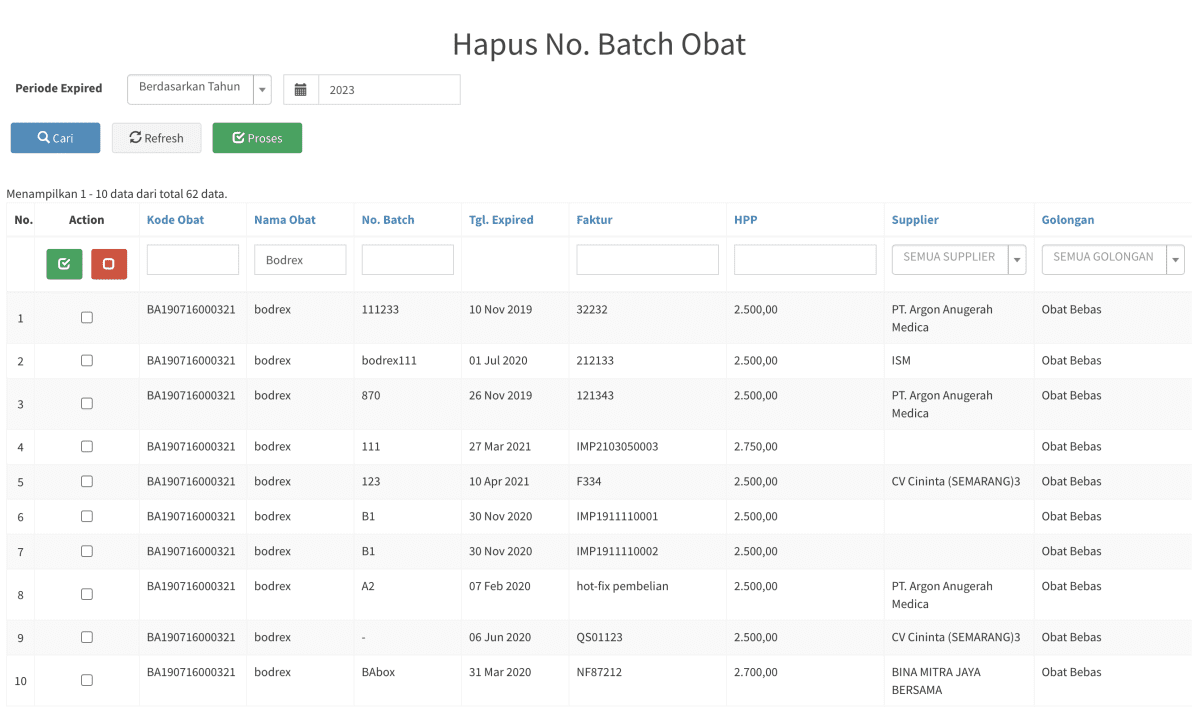Click the red uncheck-all icon in Action column
This screenshot has height=720, width=1198.
pos(109,264)
